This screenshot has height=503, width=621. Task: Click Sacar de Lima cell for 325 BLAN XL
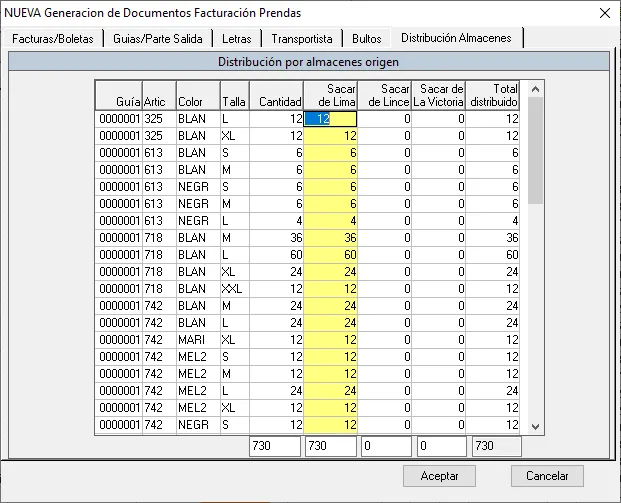click(330, 136)
